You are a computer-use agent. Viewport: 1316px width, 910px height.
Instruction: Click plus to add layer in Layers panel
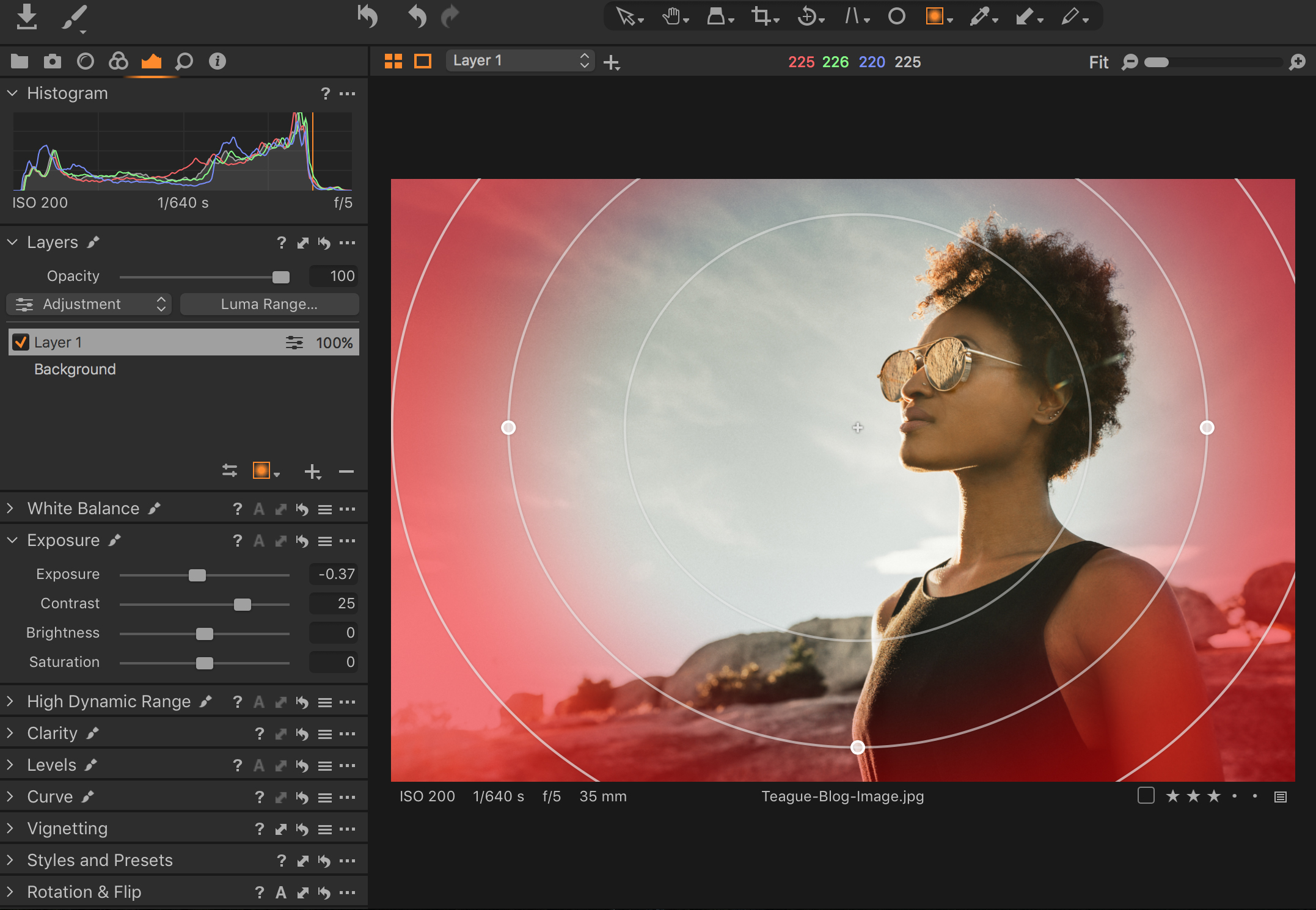[x=313, y=471]
